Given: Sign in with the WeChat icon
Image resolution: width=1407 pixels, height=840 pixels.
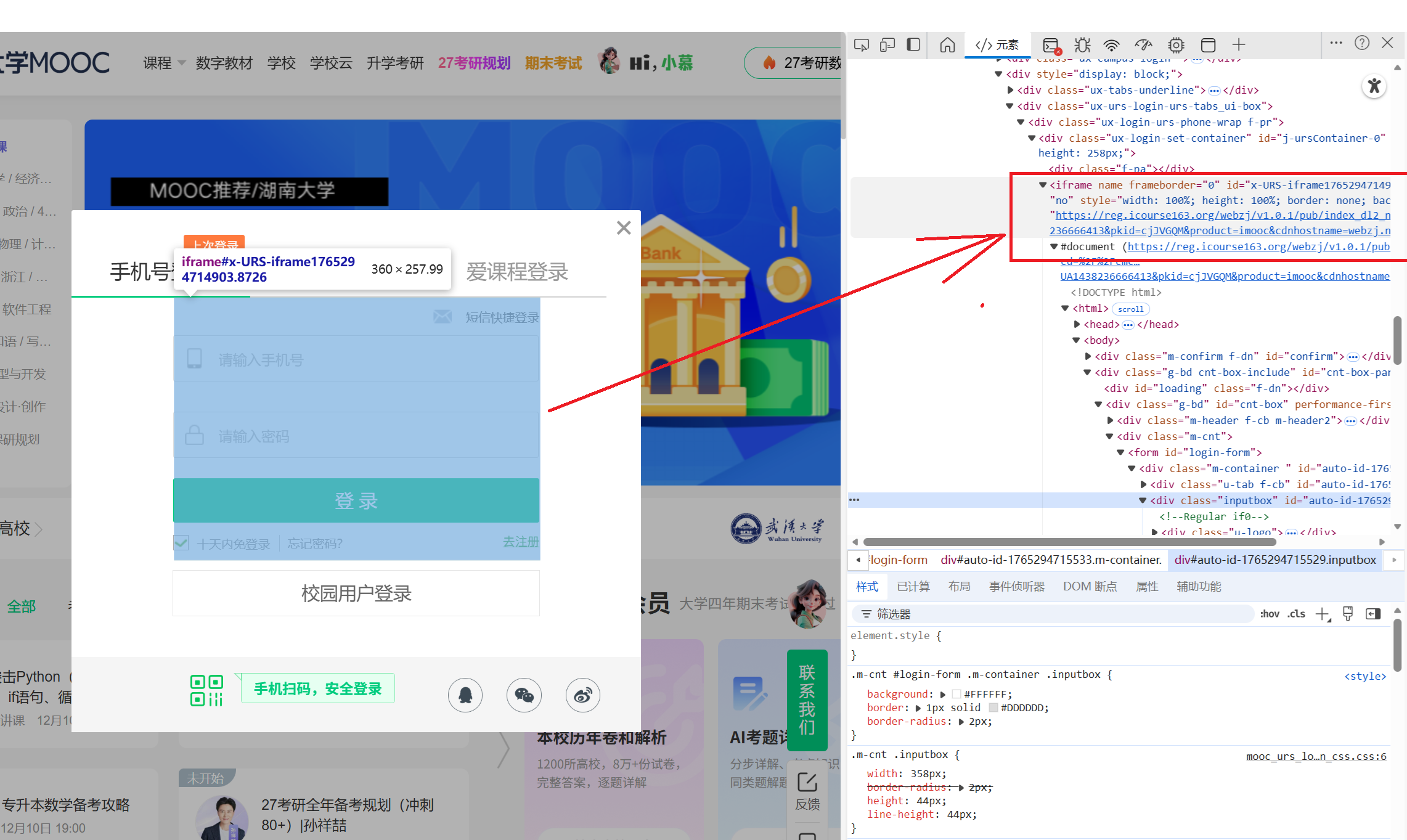Looking at the screenshot, I should [x=524, y=695].
